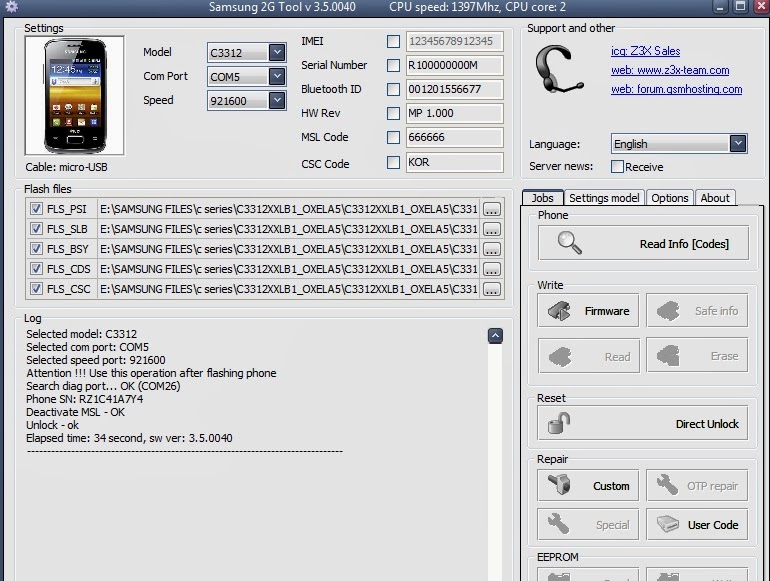This screenshot has height=581, width=770.
Task: Click the padlock icon on Direct Unlock
Action: click(x=559, y=423)
